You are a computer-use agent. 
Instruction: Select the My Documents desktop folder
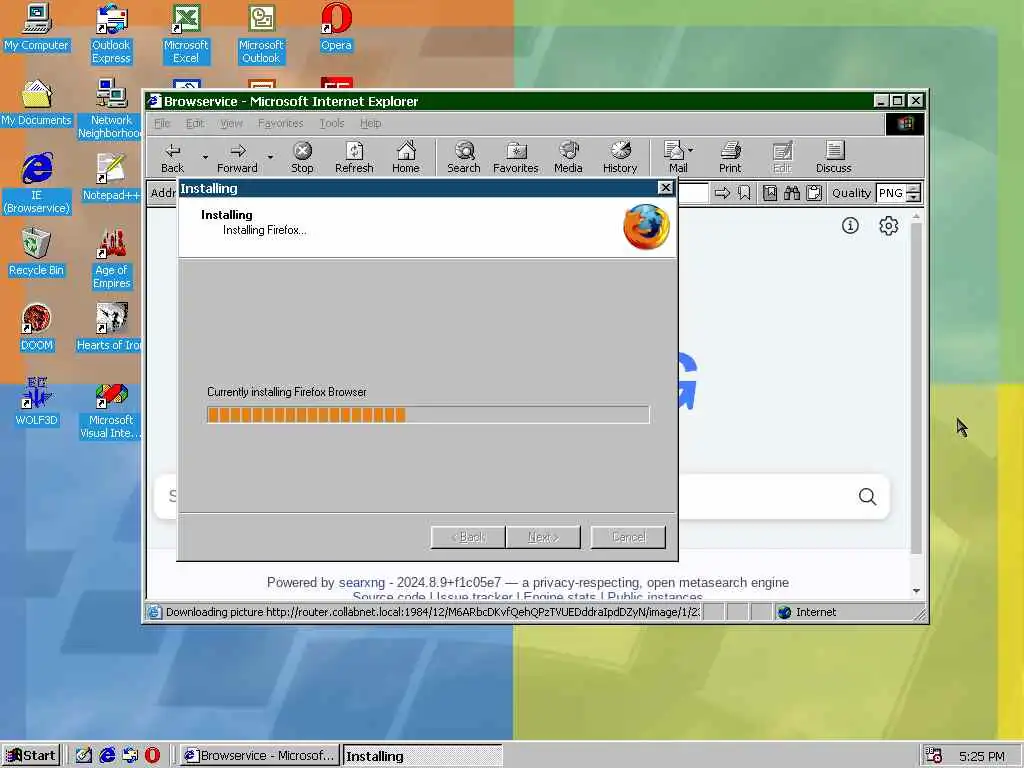[x=37, y=103]
